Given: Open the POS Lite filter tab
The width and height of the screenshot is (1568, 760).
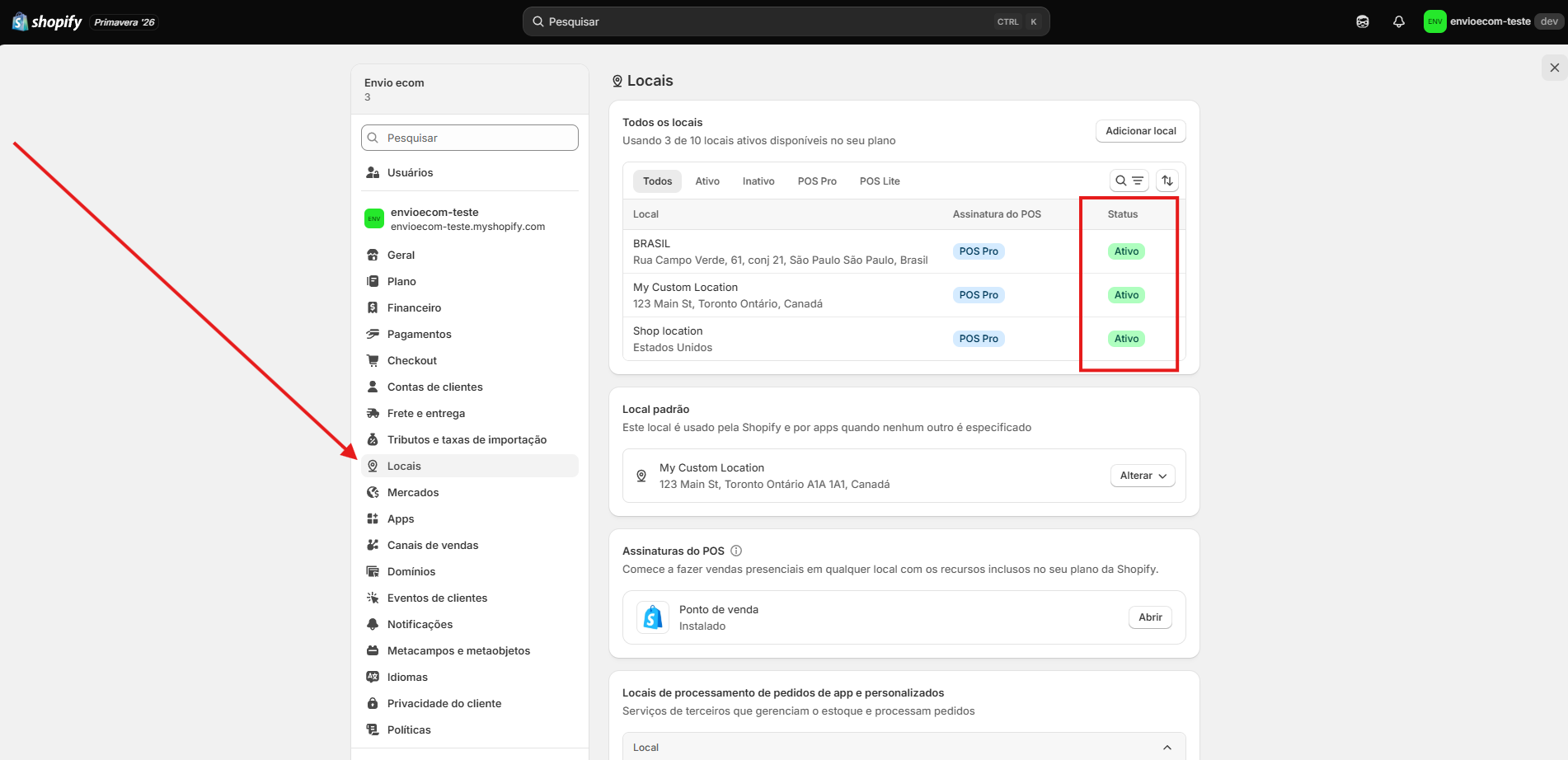Looking at the screenshot, I should click(880, 181).
